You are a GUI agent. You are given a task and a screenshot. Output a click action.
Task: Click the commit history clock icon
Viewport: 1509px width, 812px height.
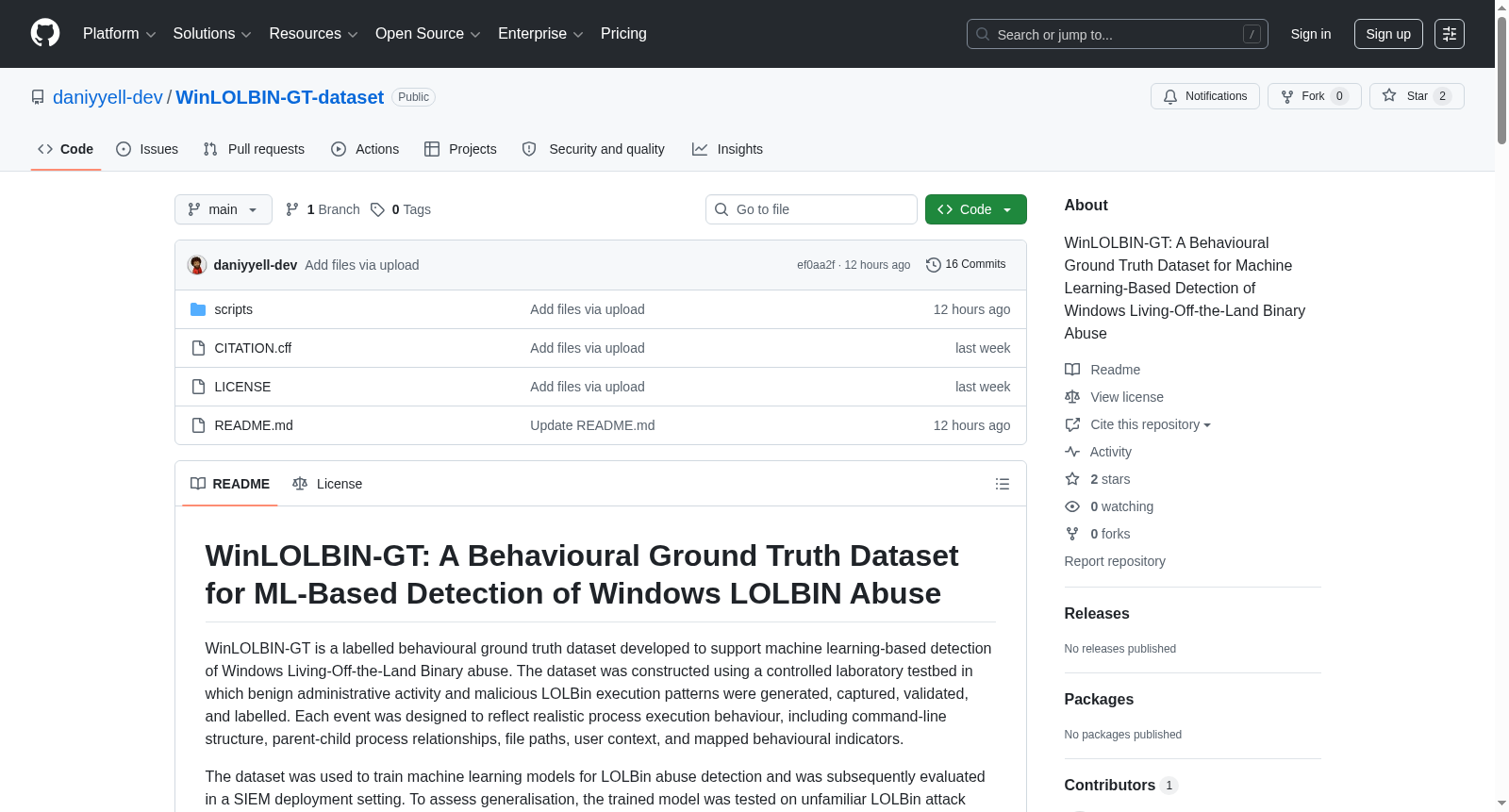tap(934, 265)
